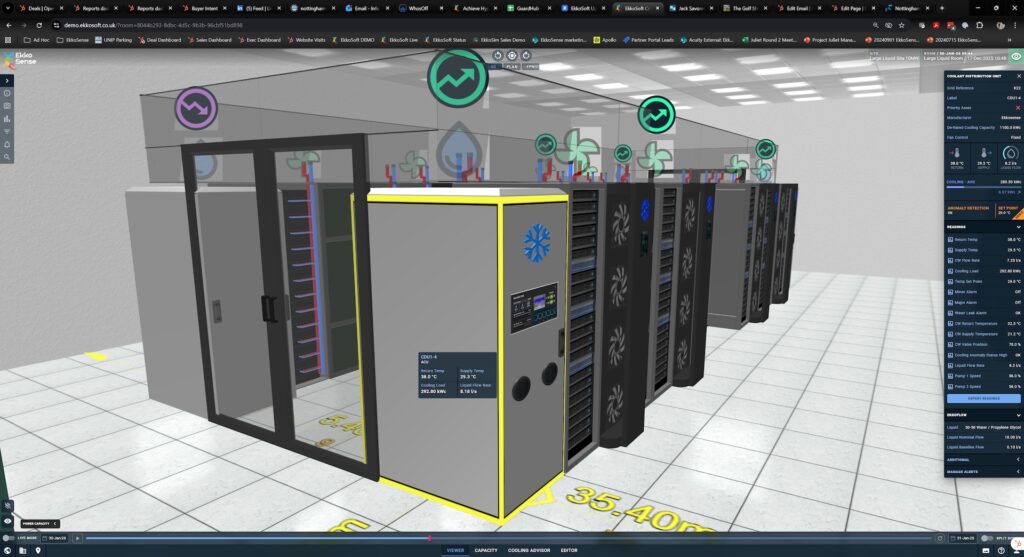Click the Export Readings button
This screenshot has width=1024, height=557.
[x=983, y=398]
